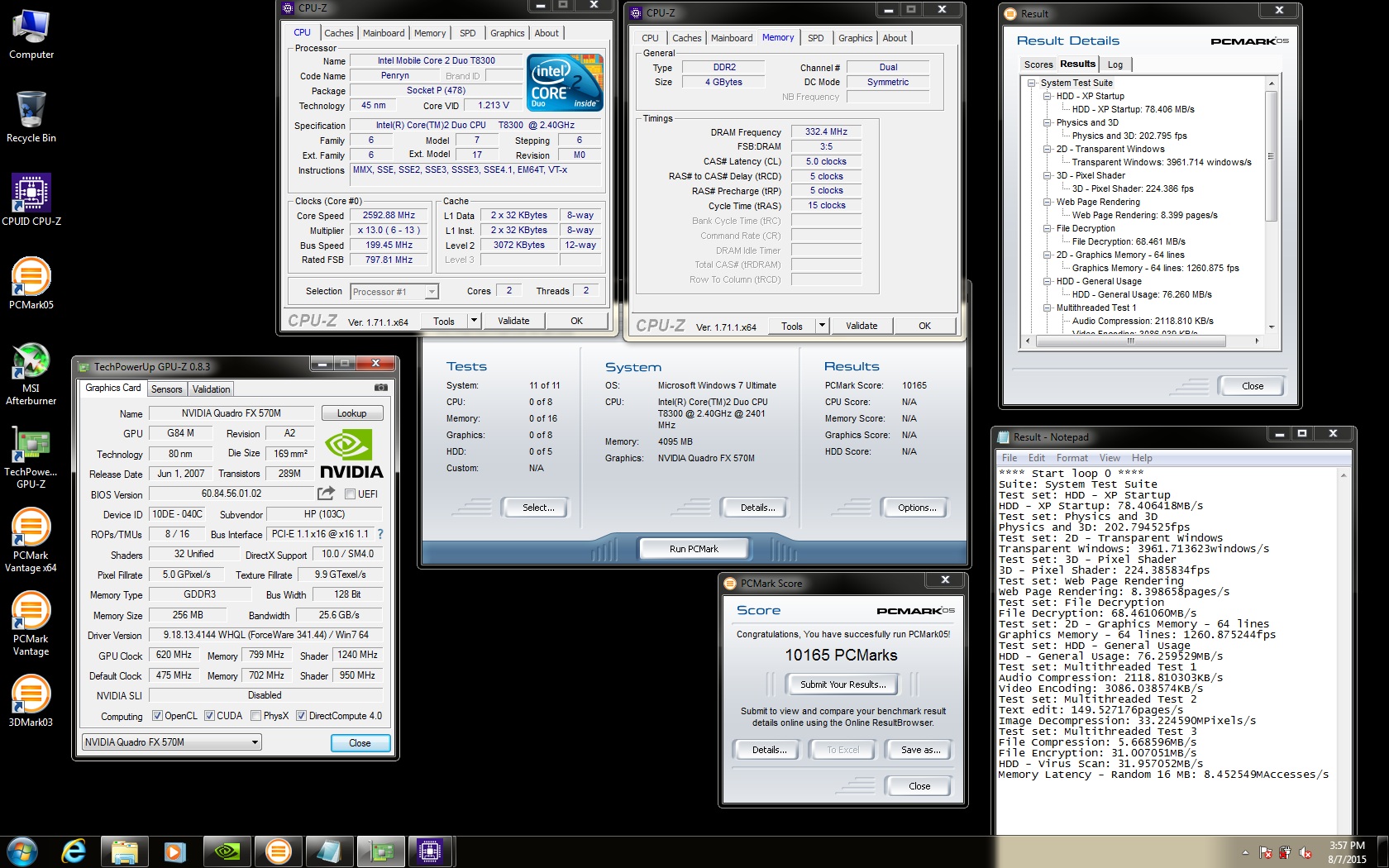The width and height of the screenshot is (1389, 868).
Task: Open the Processor #1 selection dropdown
Action: [x=394, y=292]
